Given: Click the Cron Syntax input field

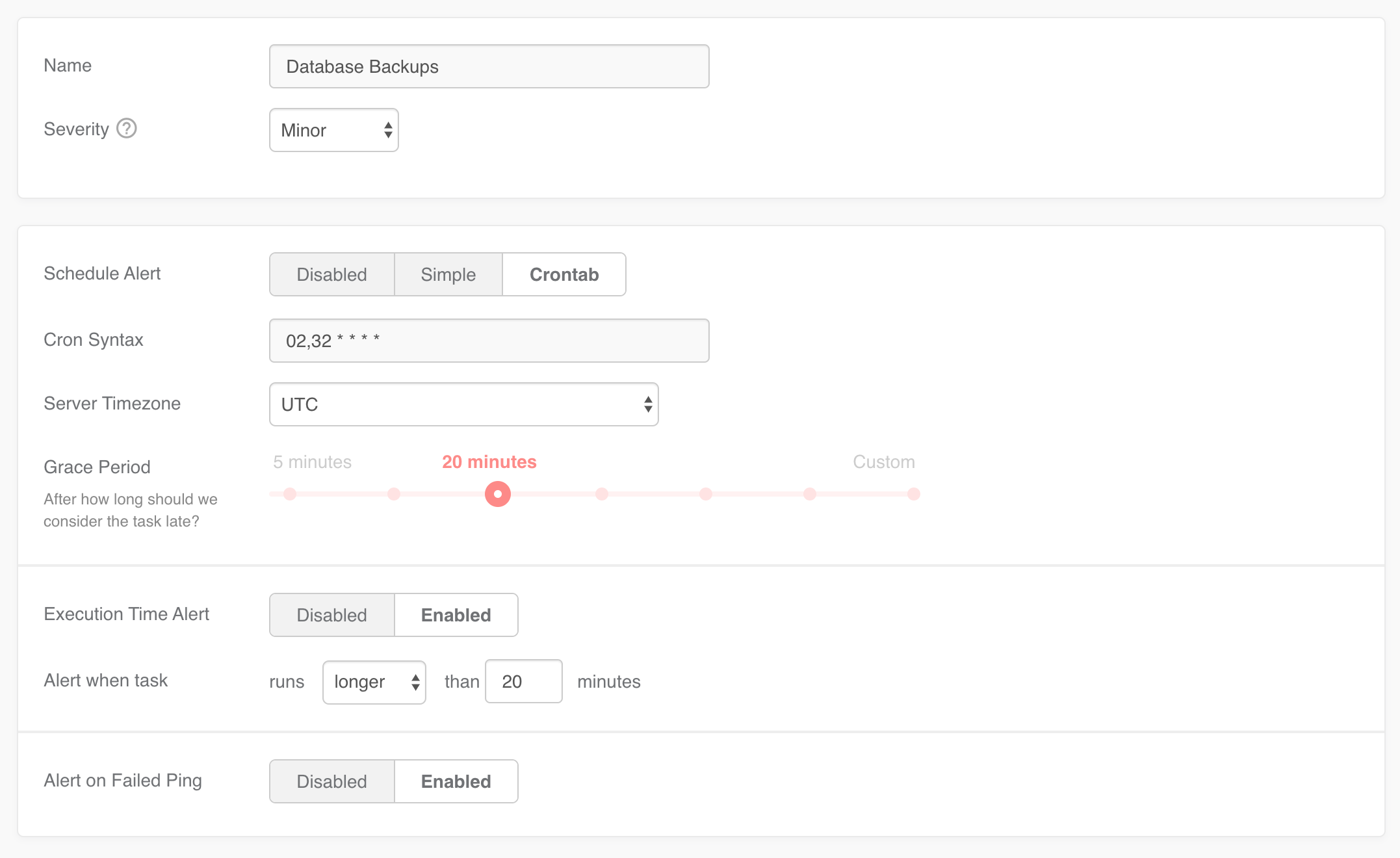Looking at the screenshot, I should 489,341.
